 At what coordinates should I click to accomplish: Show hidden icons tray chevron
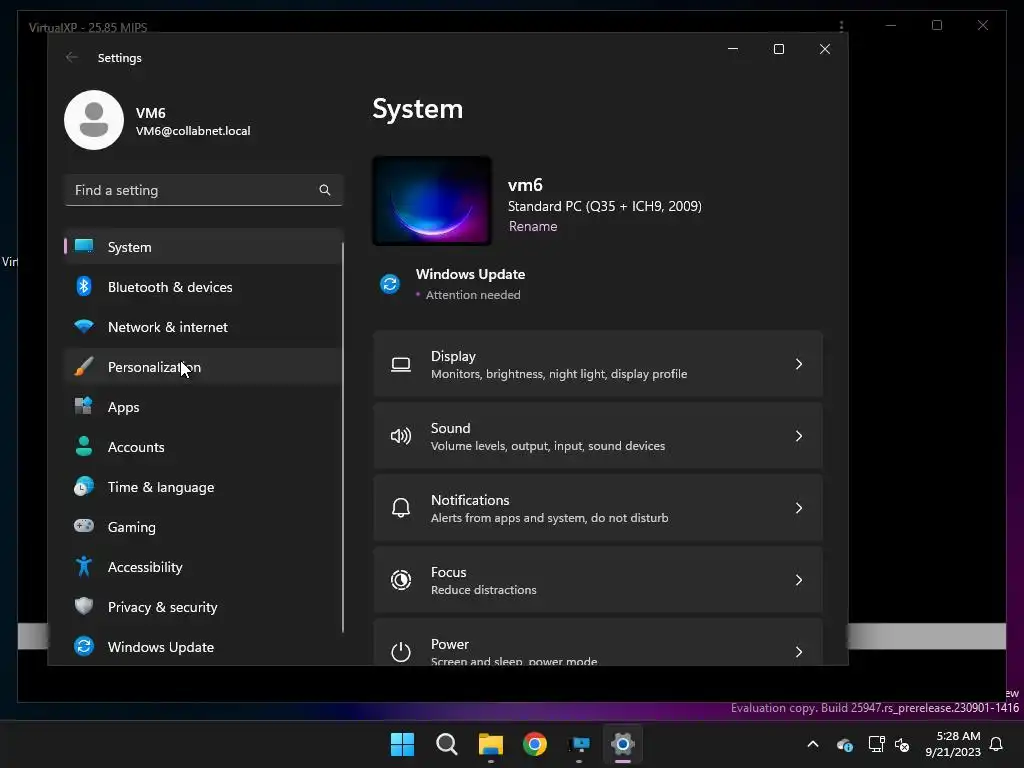(x=813, y=744)
